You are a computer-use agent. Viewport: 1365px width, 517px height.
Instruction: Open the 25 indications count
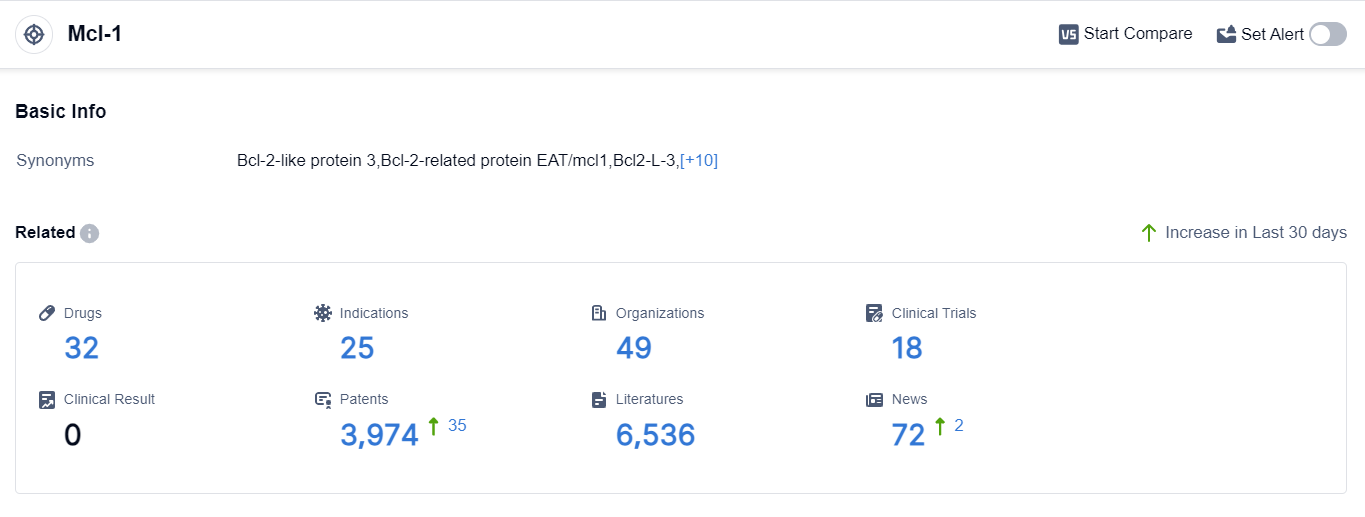click(x=357, y=348)
